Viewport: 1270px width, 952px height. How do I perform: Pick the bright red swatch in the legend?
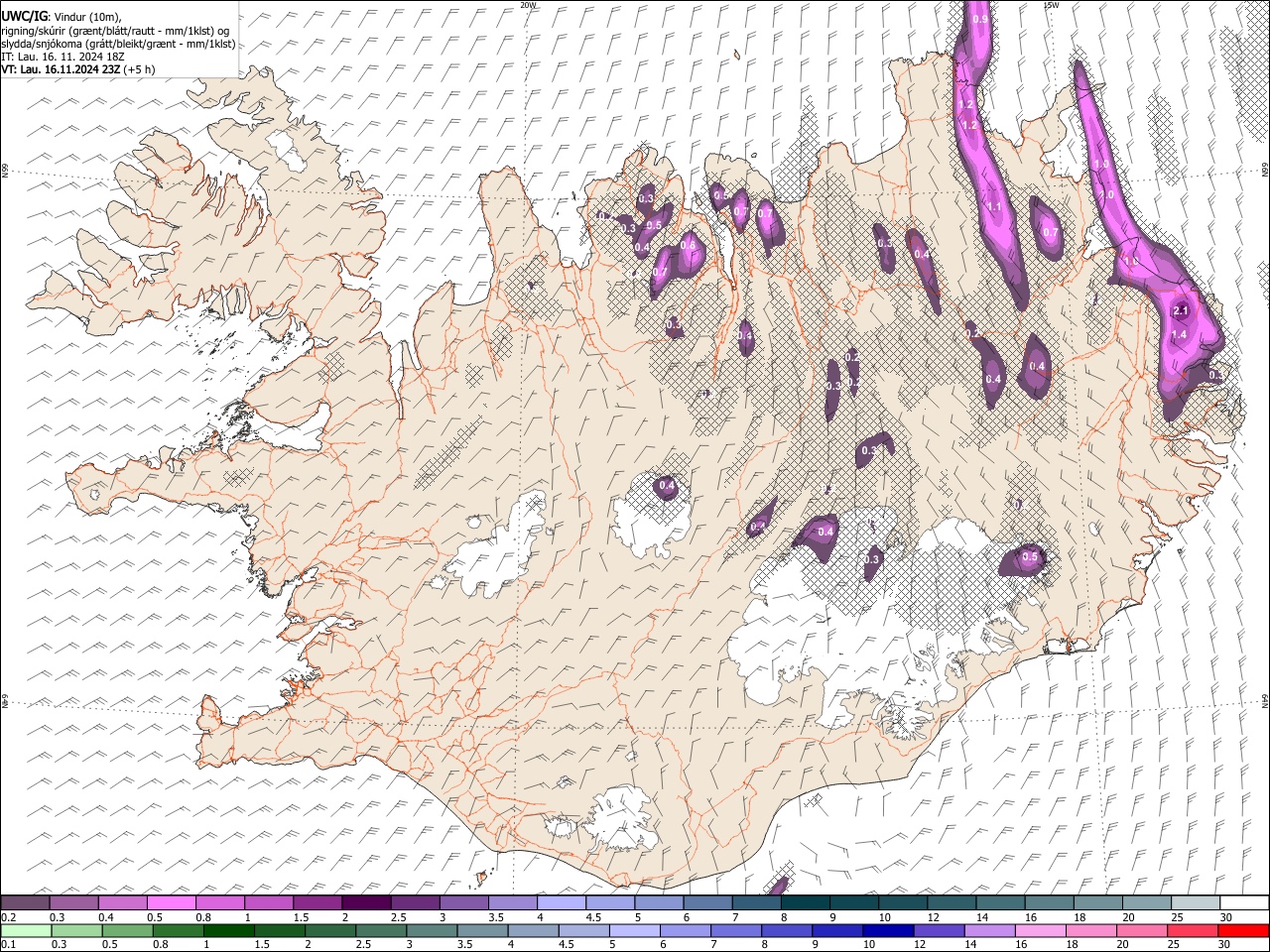(1242, 930)
